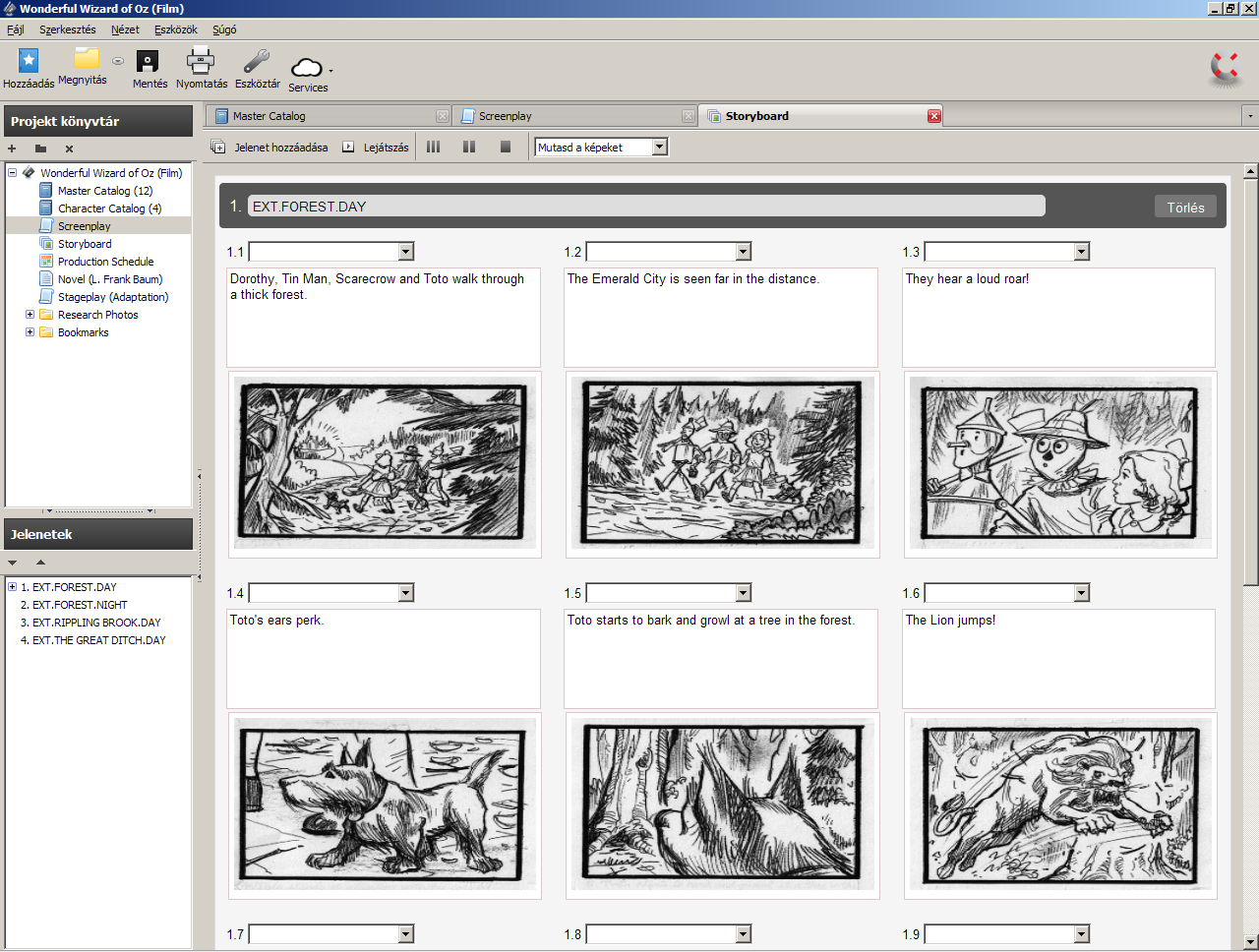The width and height of the screenshot is (1259, 952).
Task: Open the shot 1.2 dropdown
Action: [744, 252]
